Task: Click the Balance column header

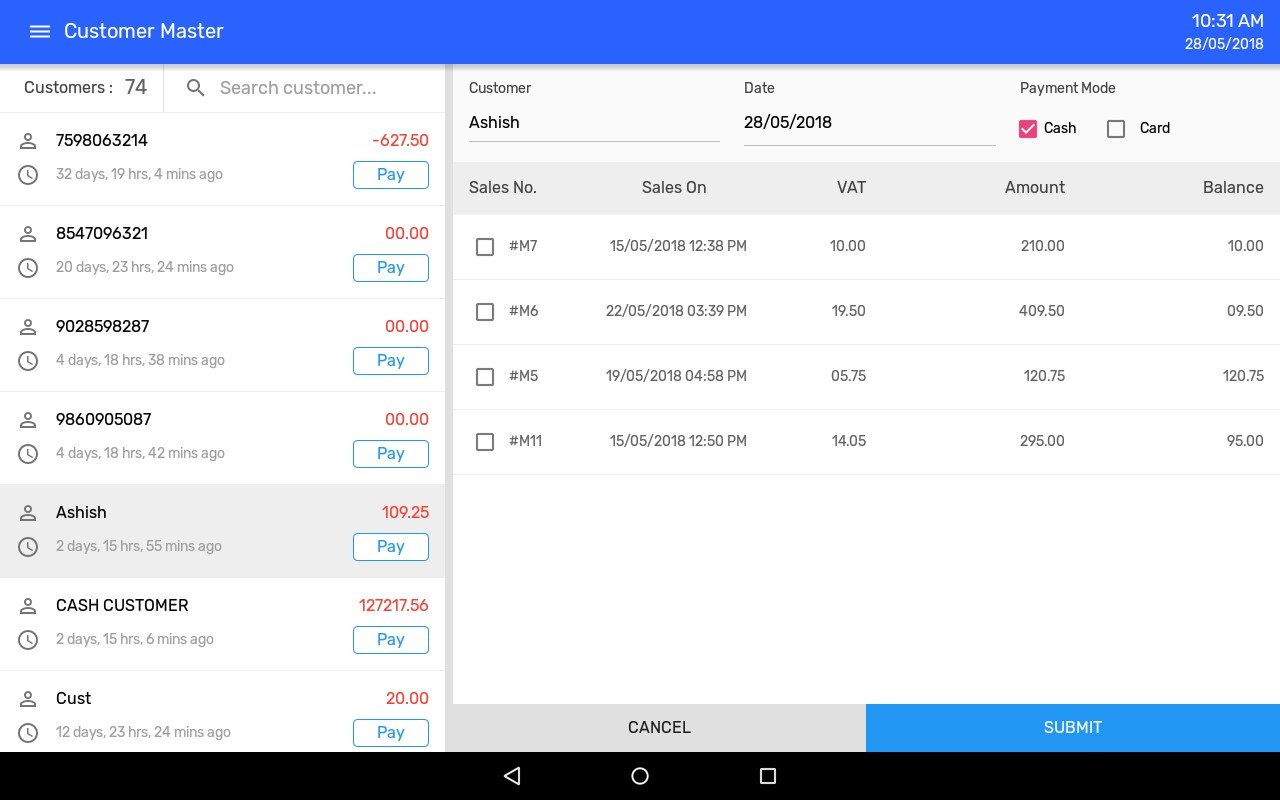Action: coord(1233,188)
